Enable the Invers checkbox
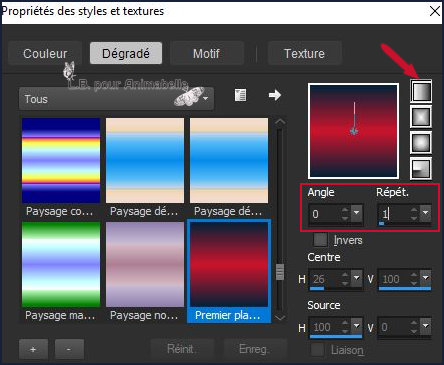The image size is (444, 365). (321, 240)
